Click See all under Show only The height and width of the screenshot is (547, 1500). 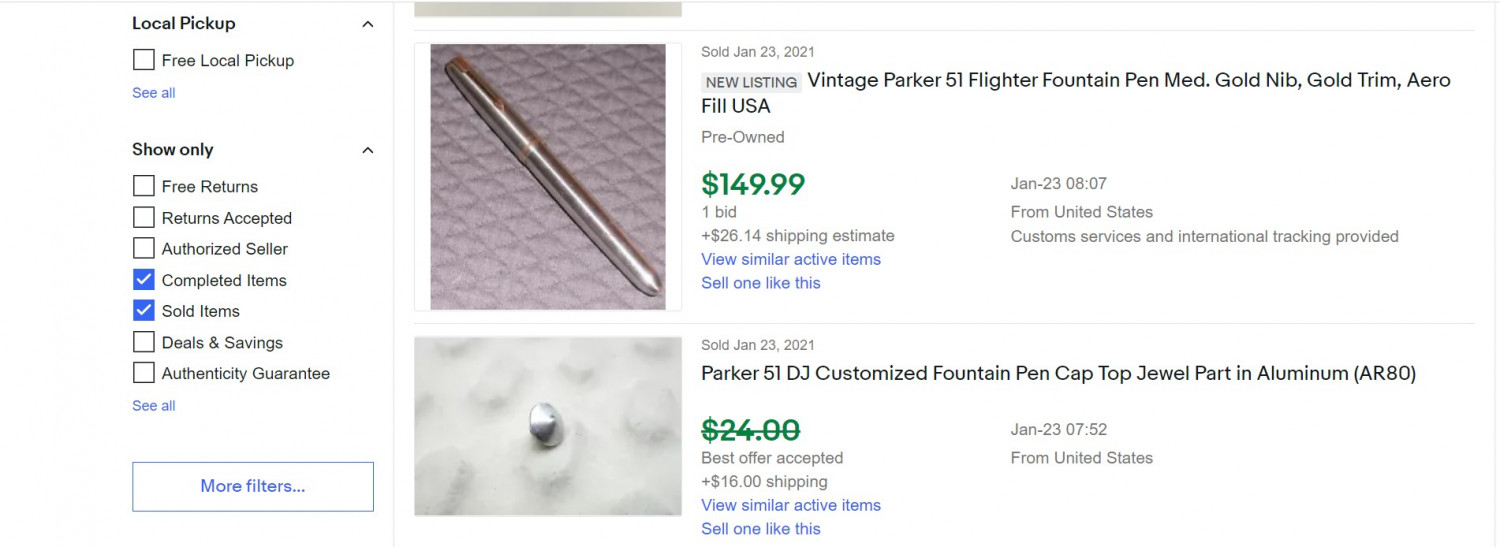(x=153, y=406)
